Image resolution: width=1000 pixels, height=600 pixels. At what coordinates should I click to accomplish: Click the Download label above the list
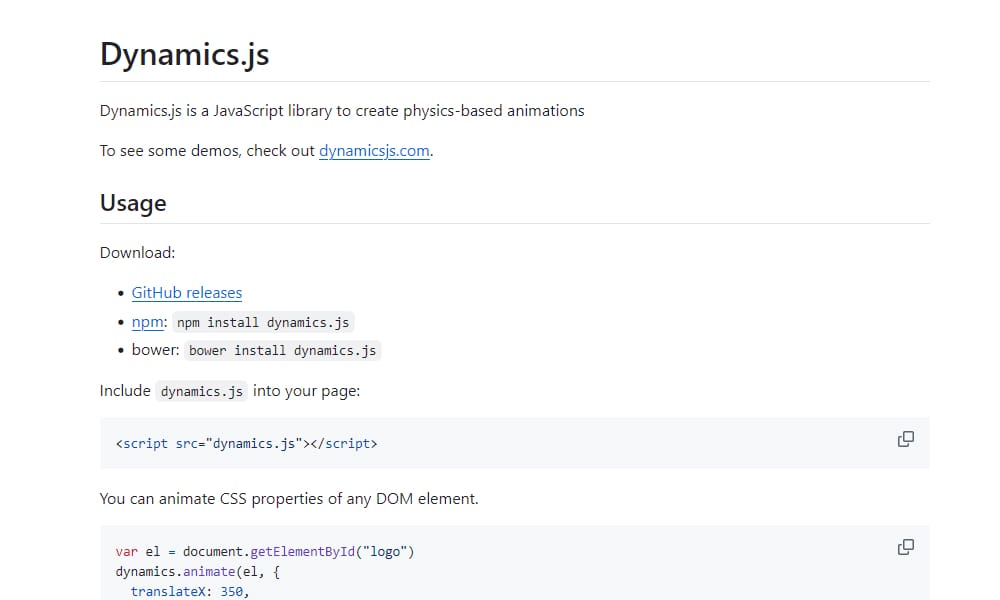click(x=137, y=252)
